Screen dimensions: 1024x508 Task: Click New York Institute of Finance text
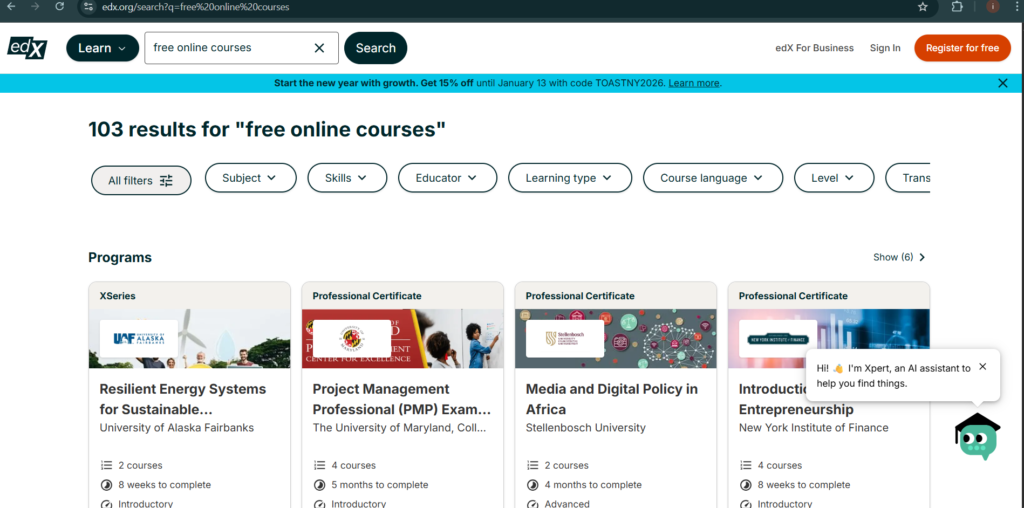click(x=814, y=428)
